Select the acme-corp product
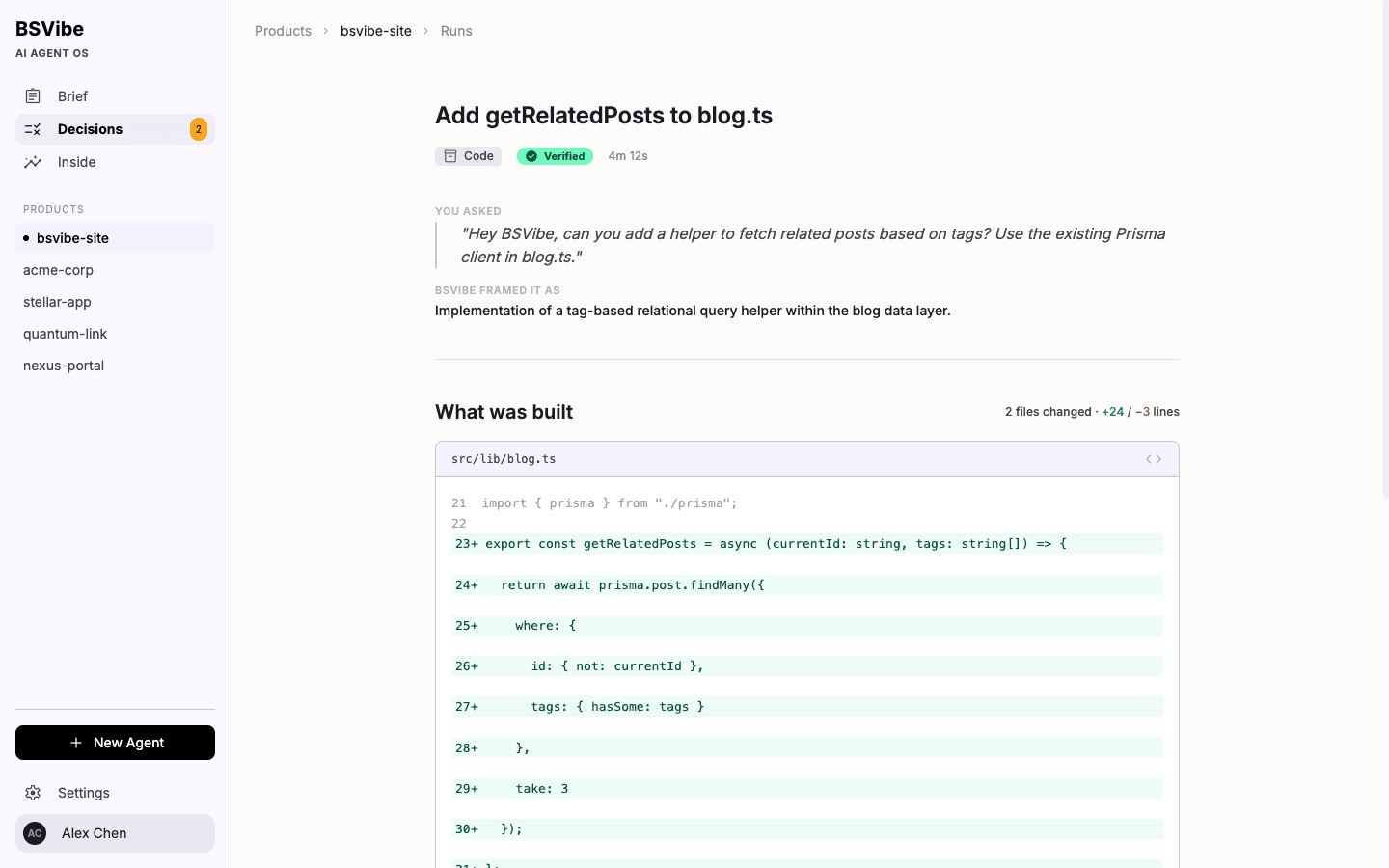 click(x=115, y=270)
